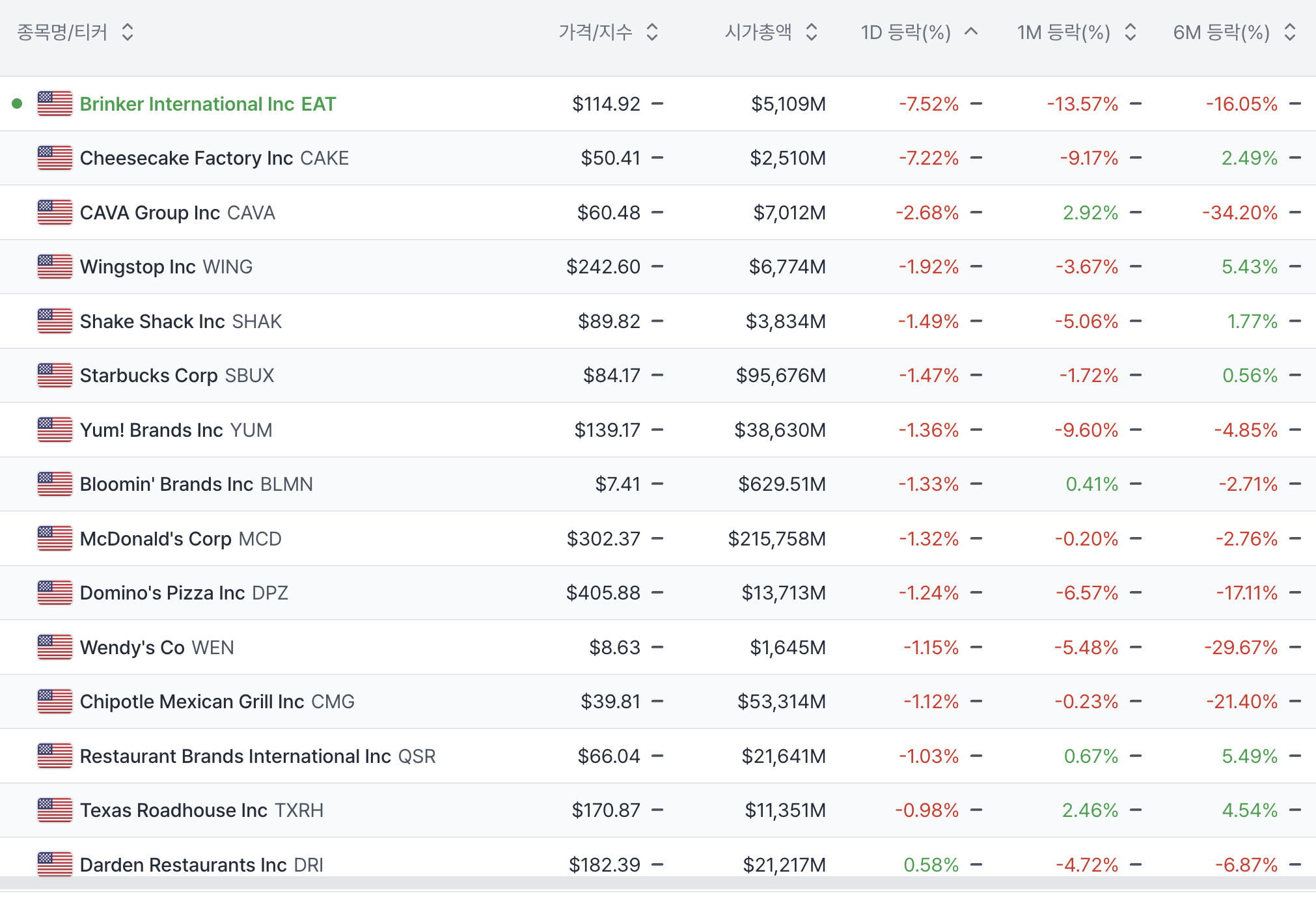Click US flag icon beside Cheesecake Factory
Viewport: 1316px width, 897px height.
(x=55, y=158)
